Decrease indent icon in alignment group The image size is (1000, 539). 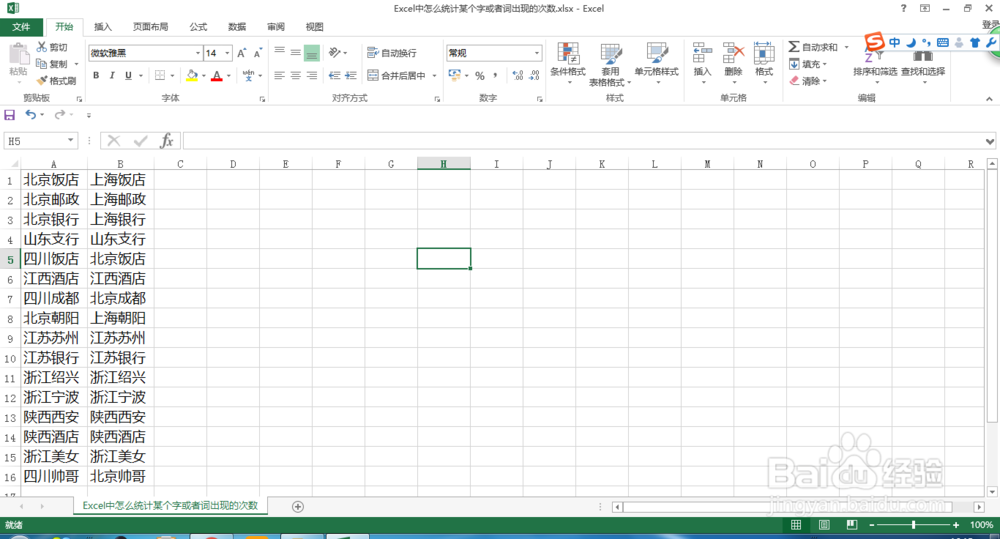coord(334,75)
